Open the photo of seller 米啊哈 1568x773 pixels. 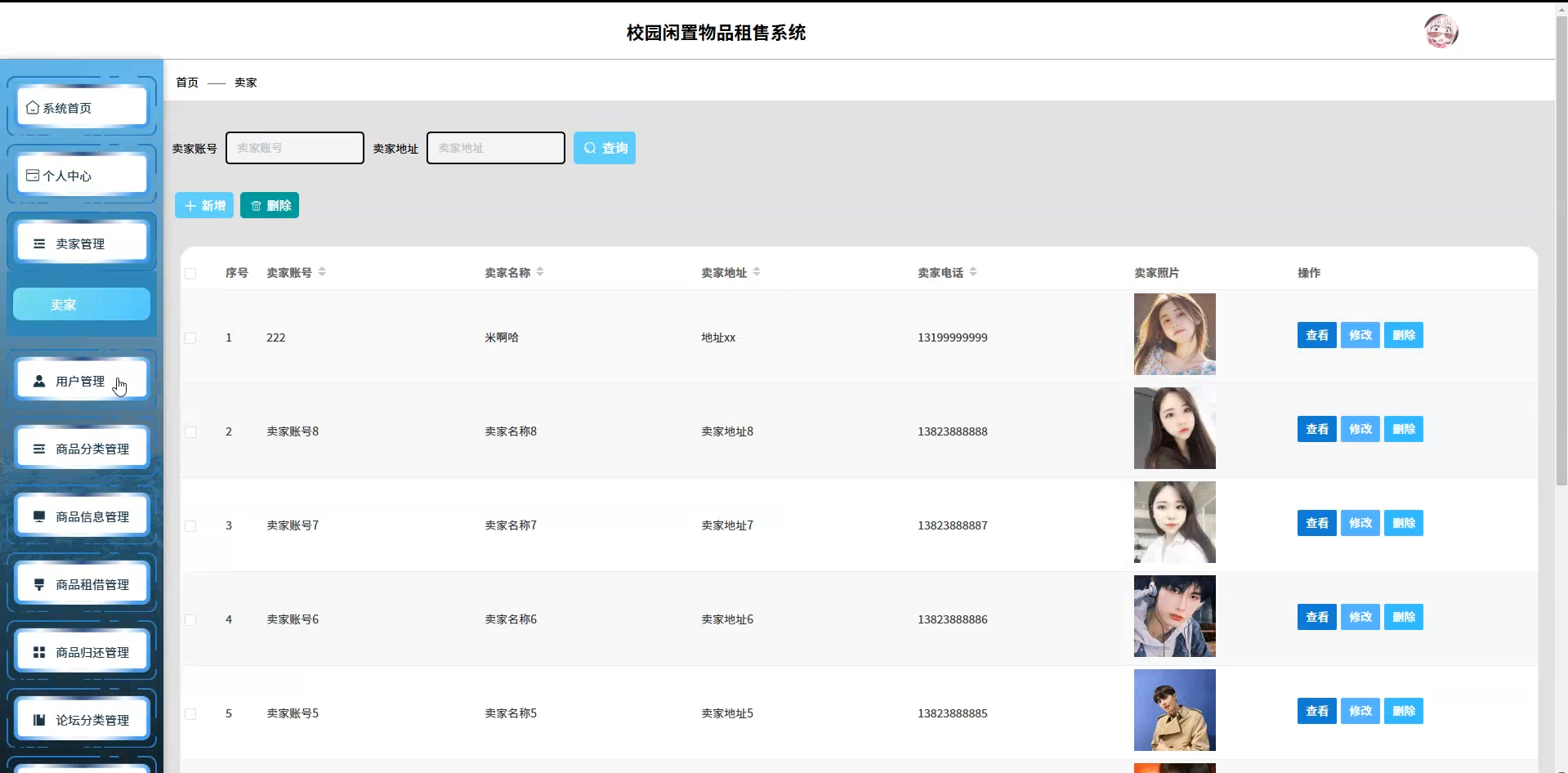(1175, 334)
